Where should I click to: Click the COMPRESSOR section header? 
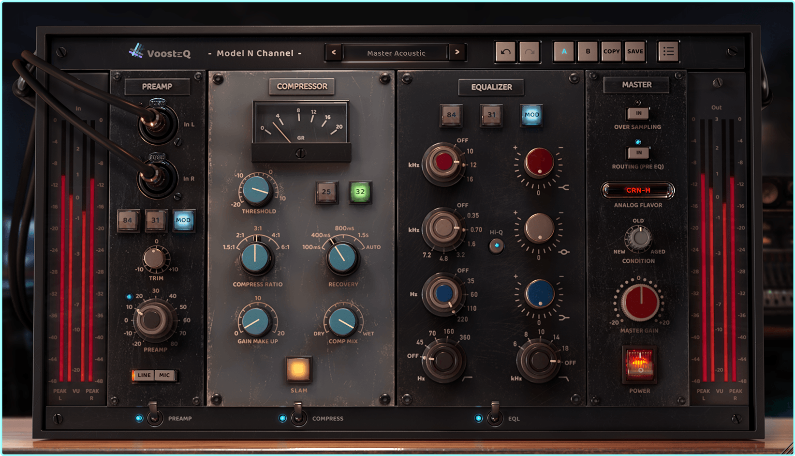click(302, 87)
